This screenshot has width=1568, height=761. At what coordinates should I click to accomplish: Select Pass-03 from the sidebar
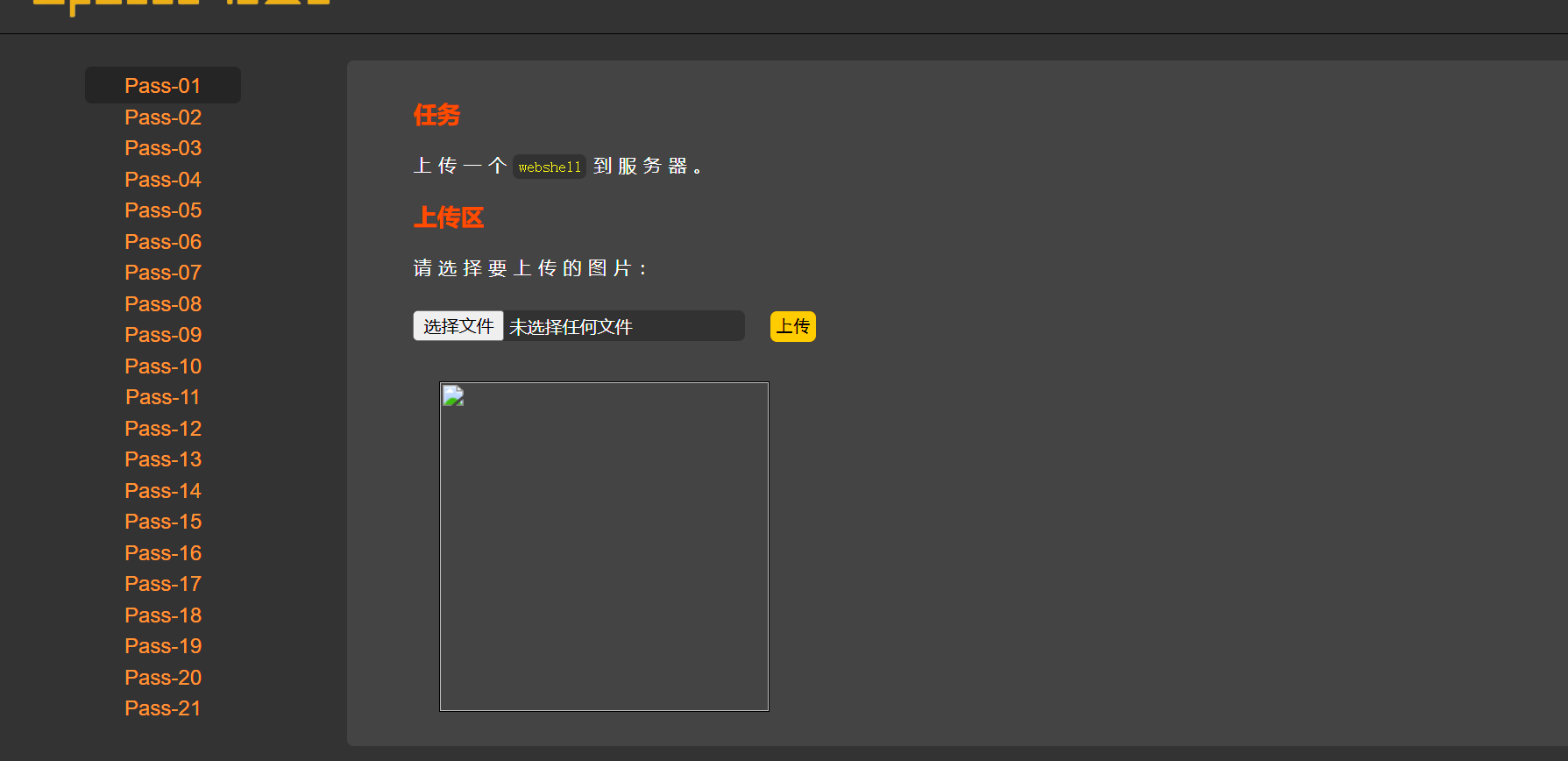[163, 148]
